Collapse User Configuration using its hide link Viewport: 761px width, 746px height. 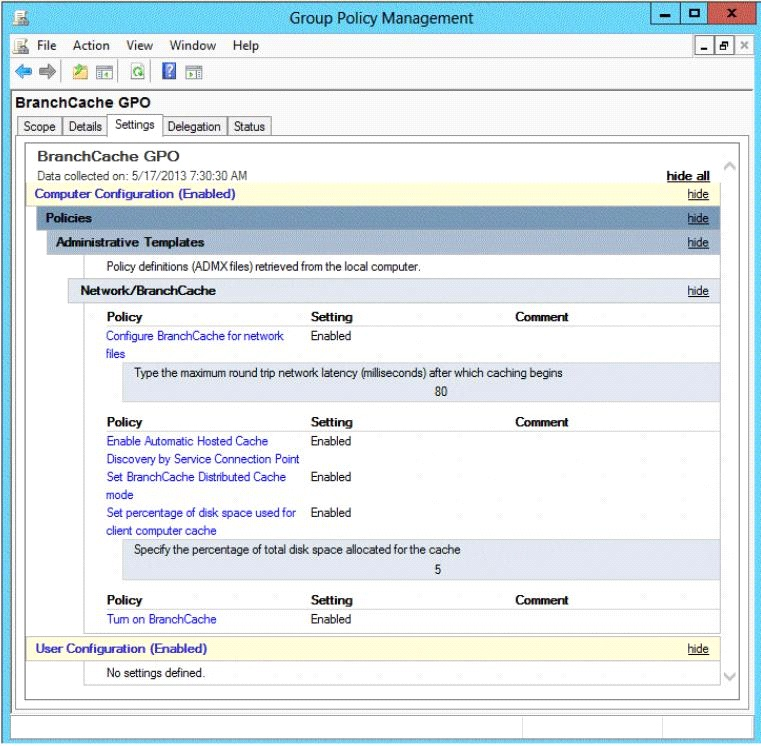click(x=698, y=649)
